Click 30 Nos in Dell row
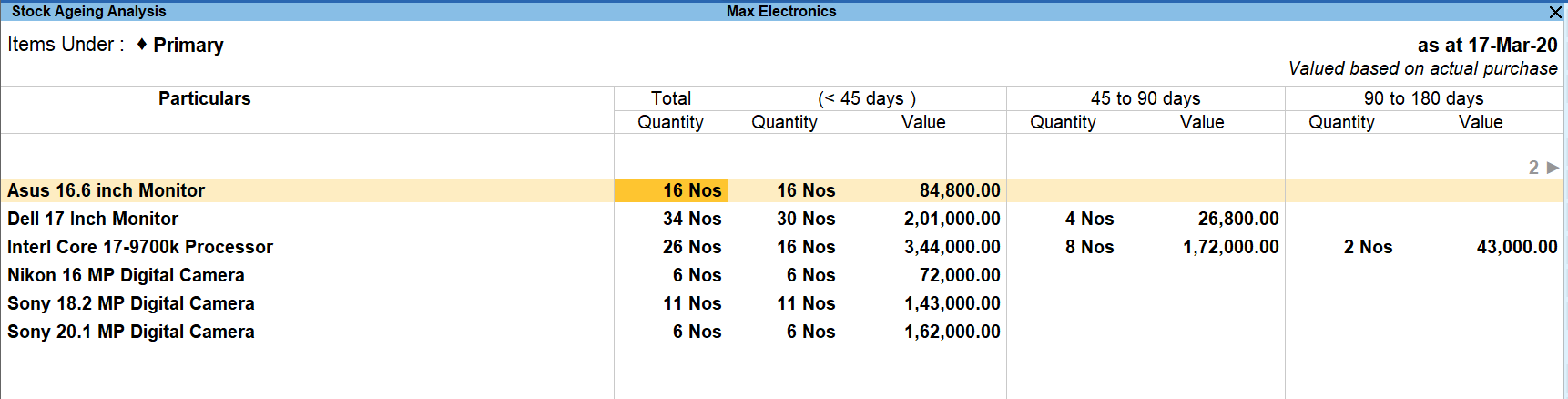Image resolution: width=1568 pixels, height=399 pixels. click(806, 219)
